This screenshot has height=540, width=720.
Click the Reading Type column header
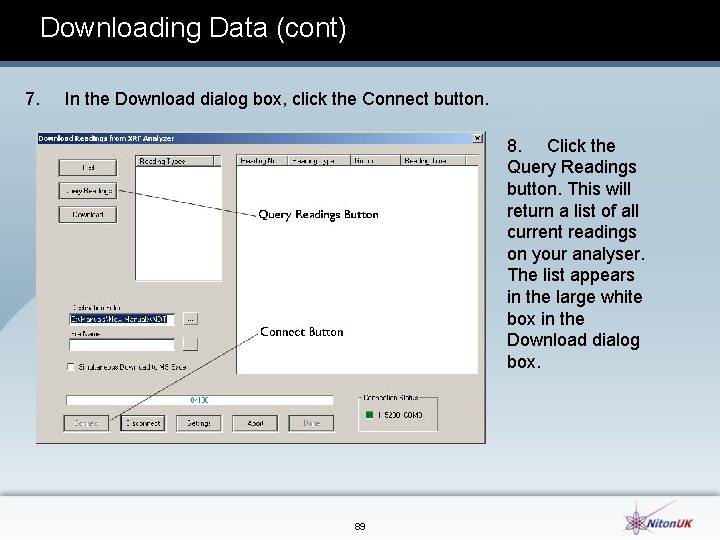point(319,161)
